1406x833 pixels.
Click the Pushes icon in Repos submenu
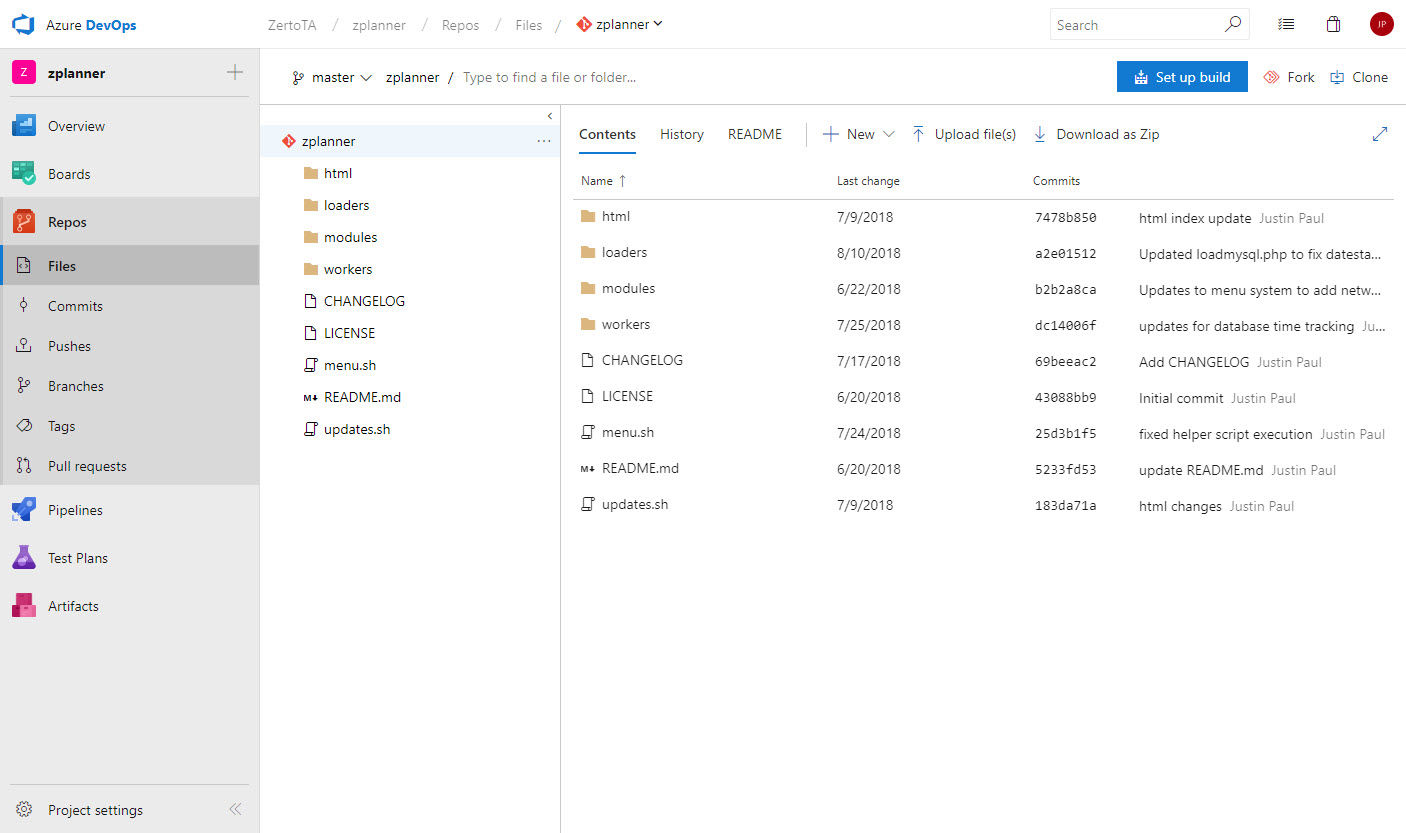click(24, 346)
